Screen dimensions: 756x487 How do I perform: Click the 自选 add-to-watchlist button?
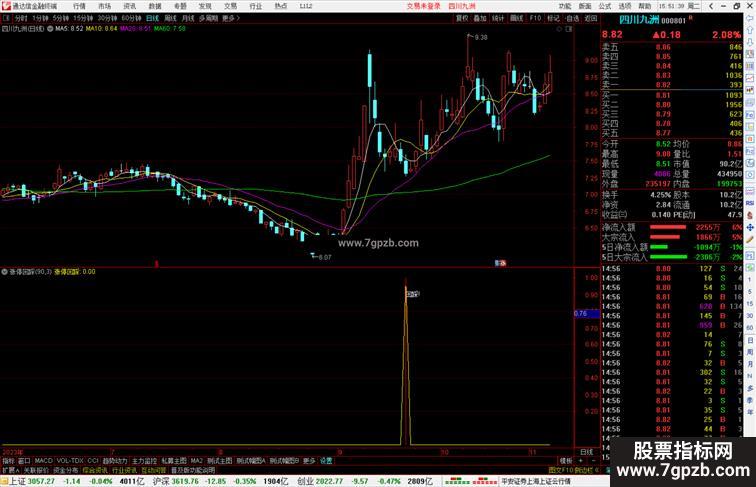(x=572, y=18)
